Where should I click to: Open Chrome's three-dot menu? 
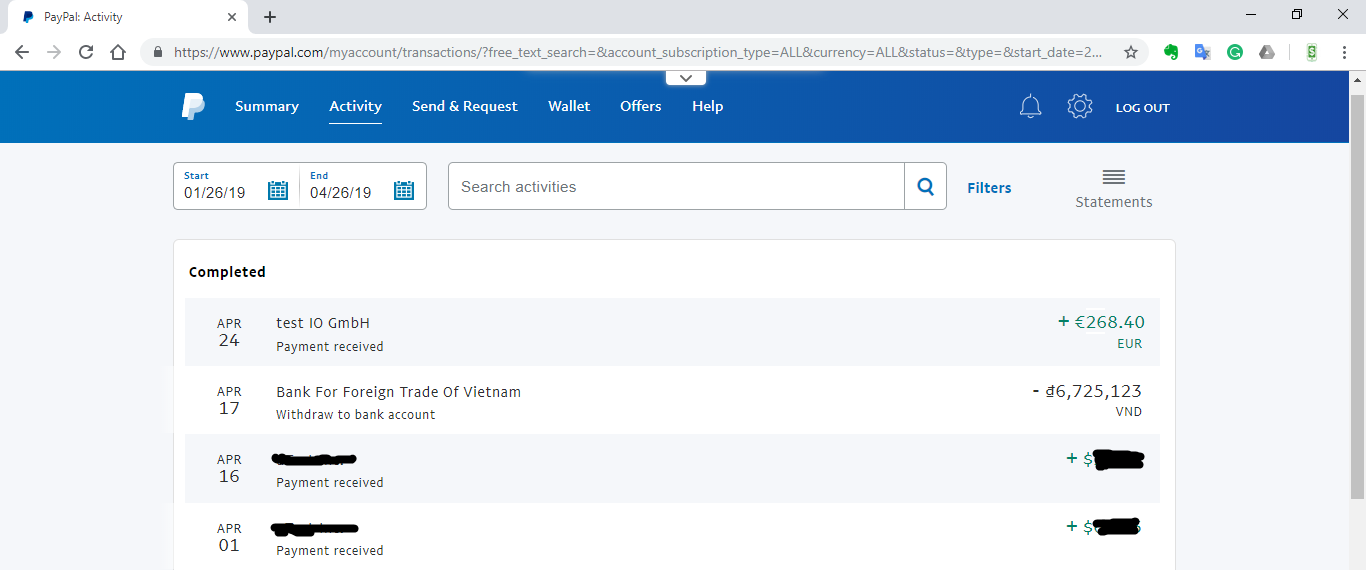(1344, 52)
